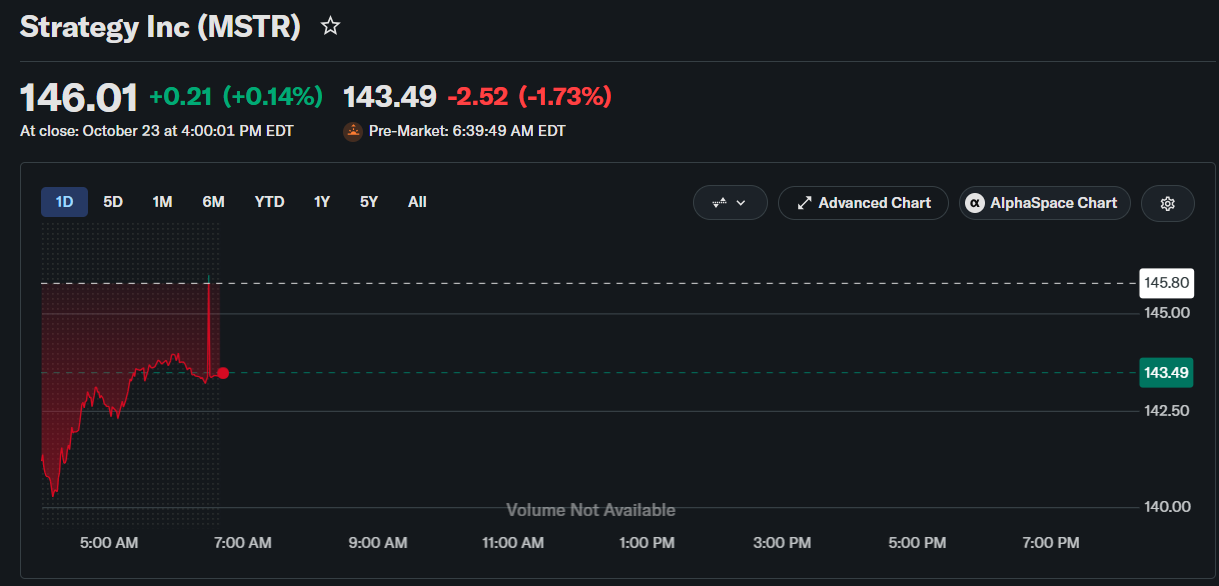The width and height of the screenshot is (1219, 586).
Task: Select the 5Y time range tab
Action: [369, 202]
